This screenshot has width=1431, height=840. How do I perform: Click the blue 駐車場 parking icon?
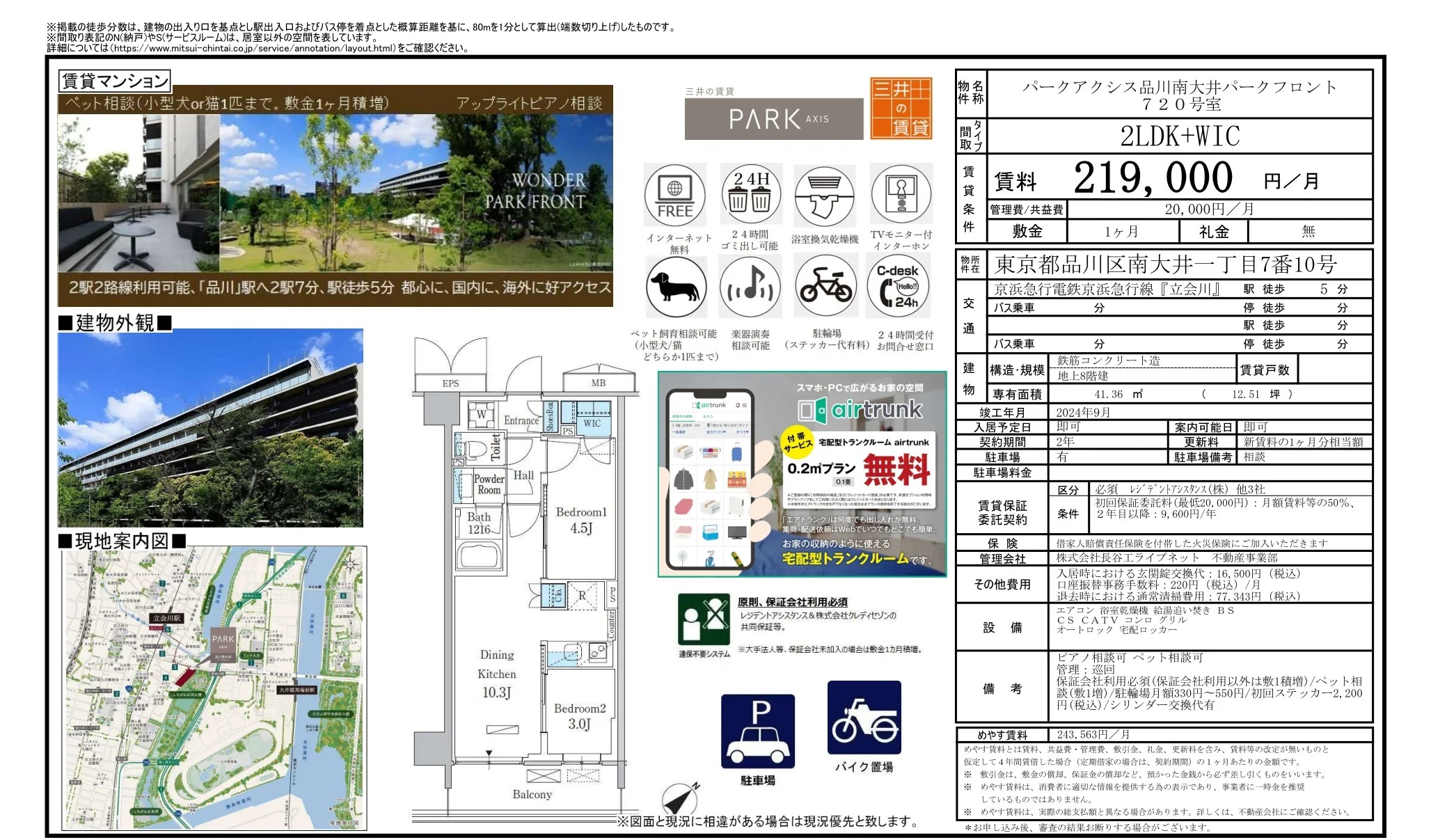click(x=757, y=734)
